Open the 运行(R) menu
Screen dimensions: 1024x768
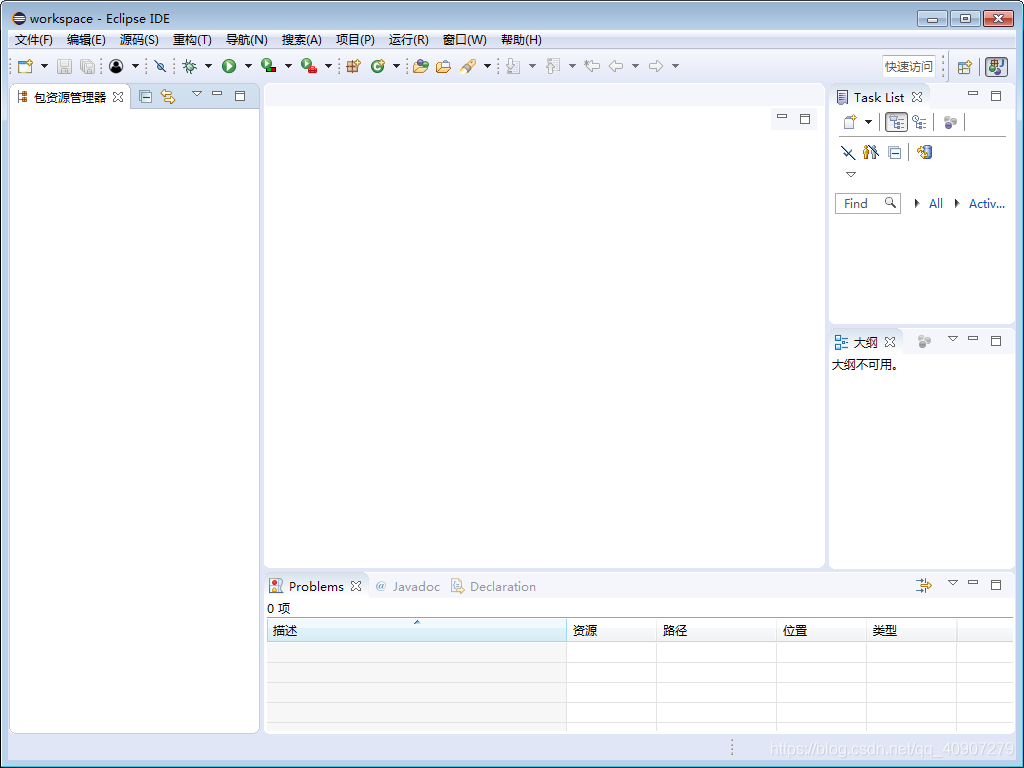(x=408, y=40)
